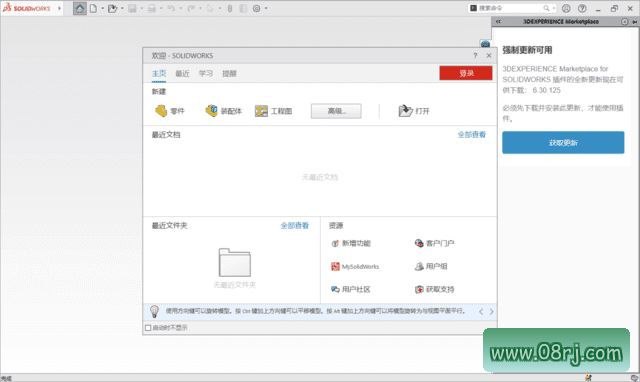
Task: Open the 新增功能 resource
Action: click(x=351, y=243)
